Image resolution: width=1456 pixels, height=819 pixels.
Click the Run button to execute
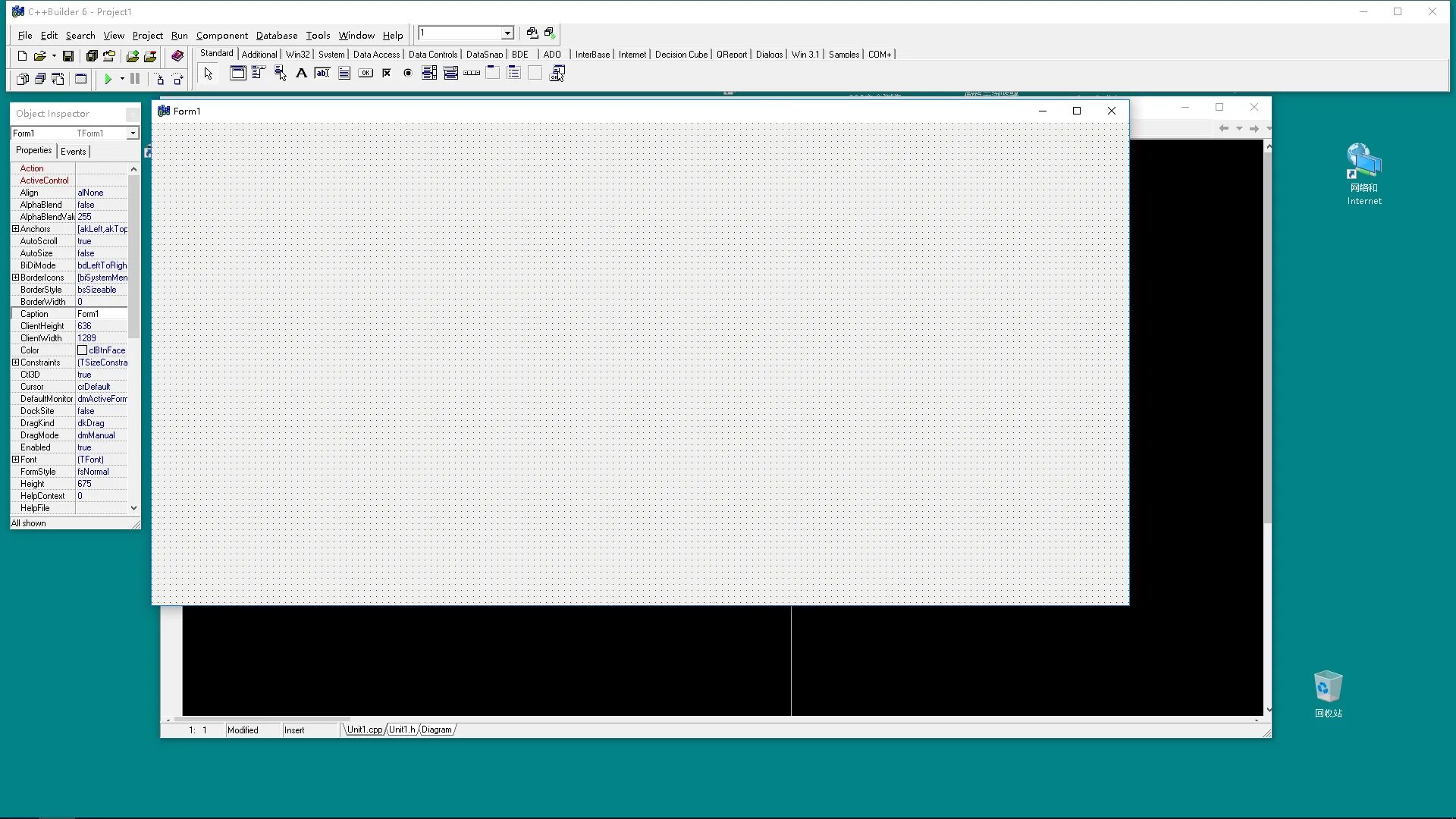pos(107,79)
